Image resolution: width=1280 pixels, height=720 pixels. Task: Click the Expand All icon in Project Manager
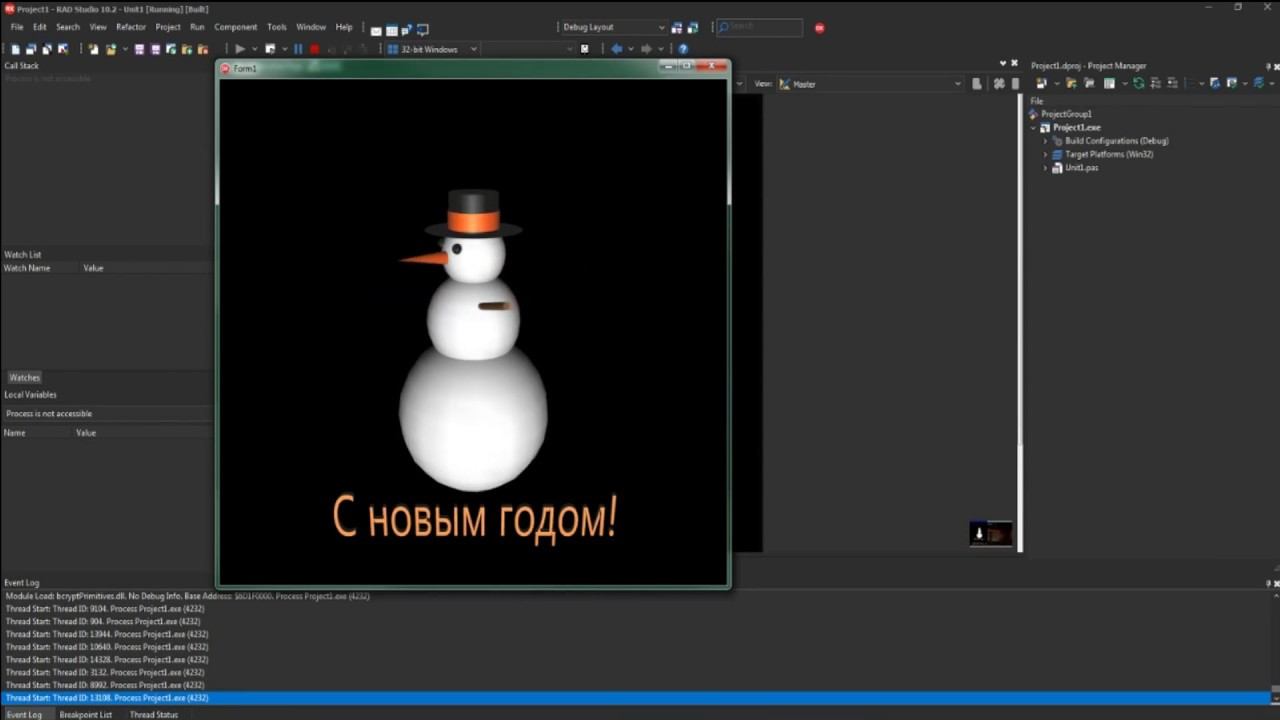[x=1154, y=84]
